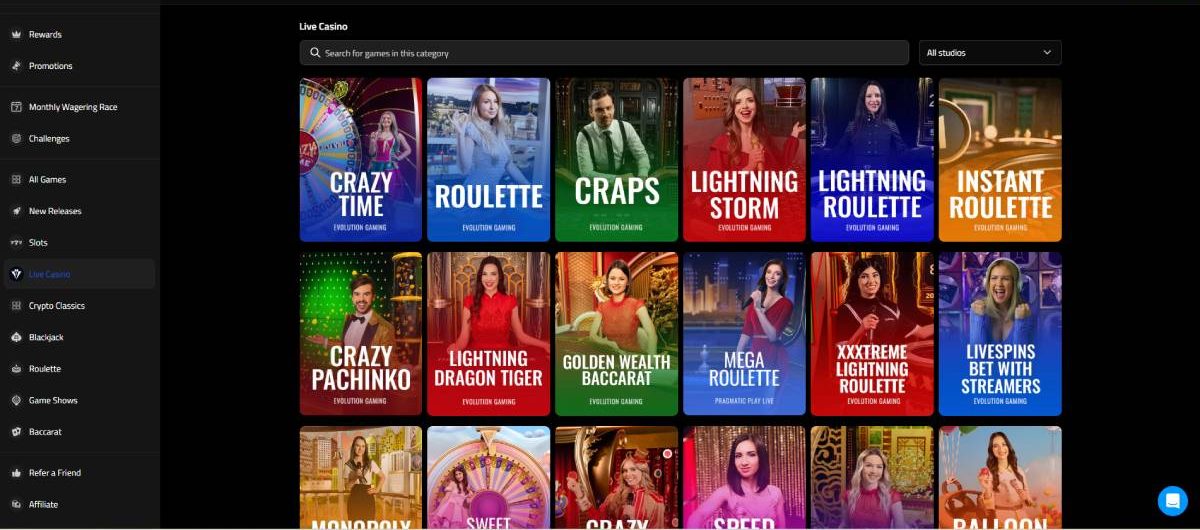Open the Game Shows category

coord(53,400)
